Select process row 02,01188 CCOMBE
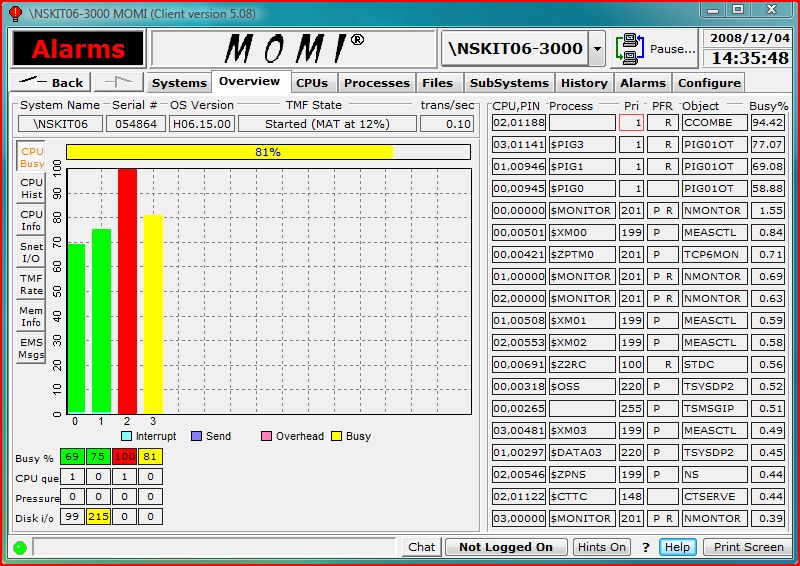Viewport: 800px width, 566px height. [638, 122]
